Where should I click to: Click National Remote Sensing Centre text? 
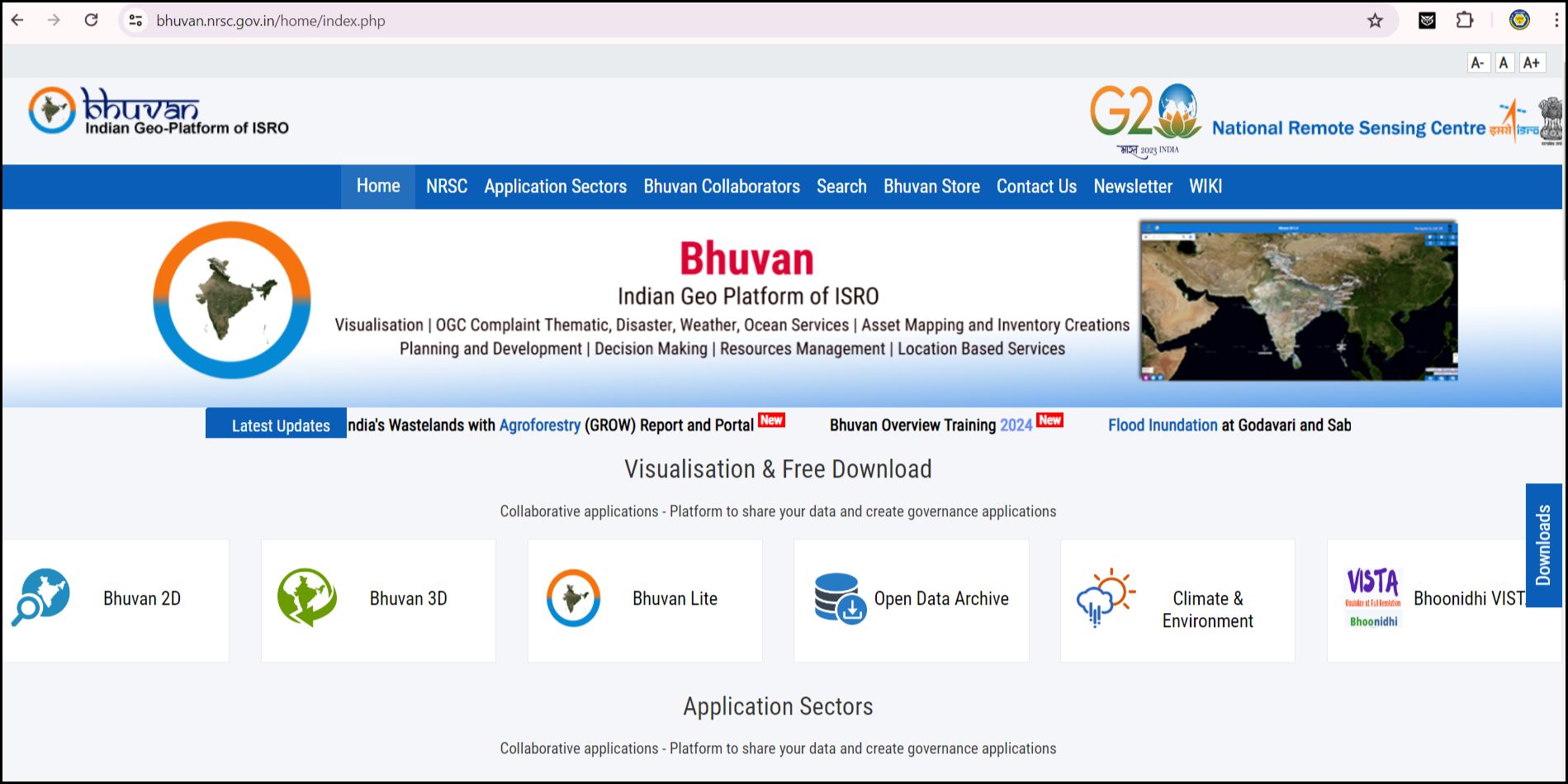1348,128
